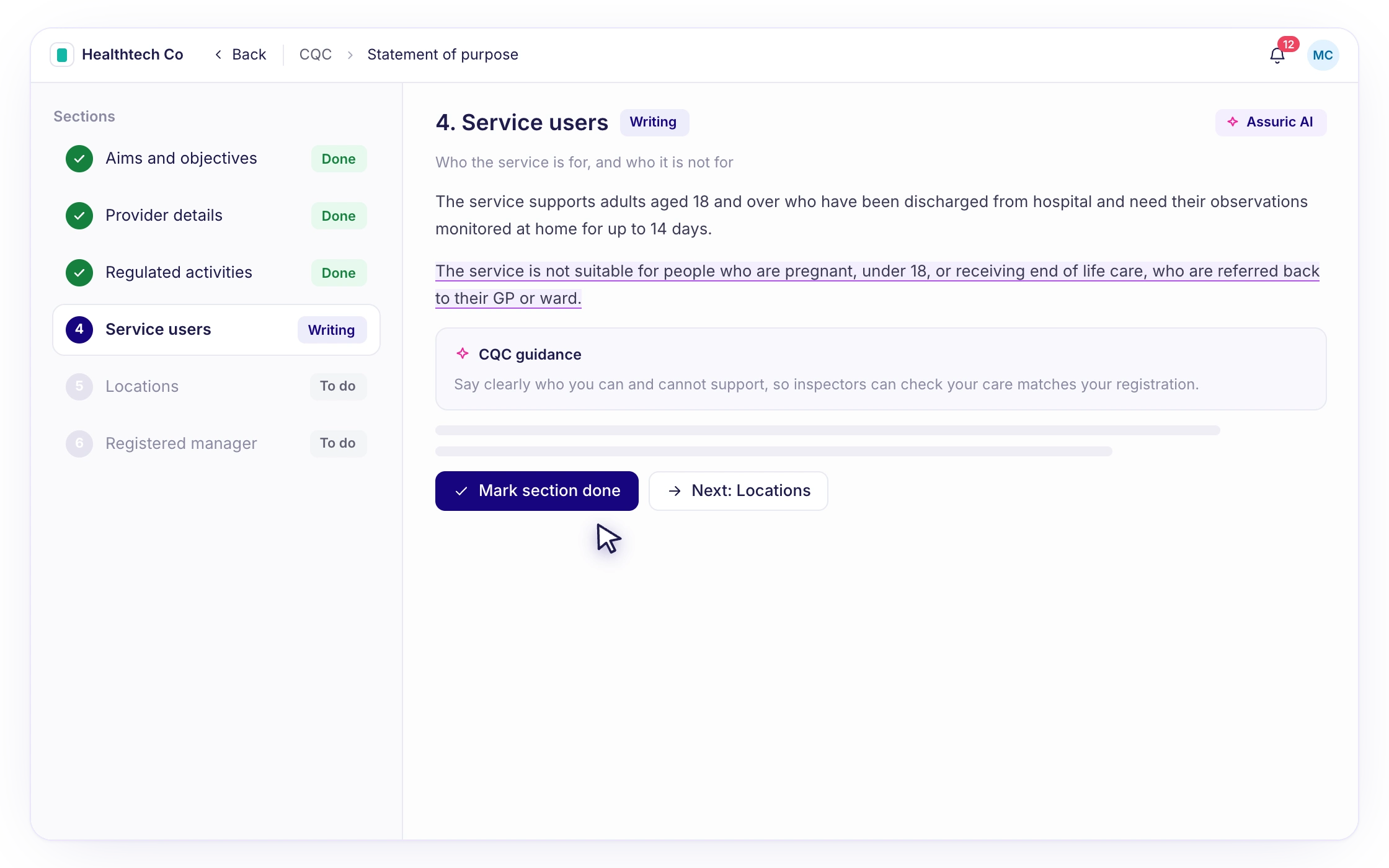Open the notifications bell icon
The width and height of the screenshot is (1389, 868).
point(1277,56)
